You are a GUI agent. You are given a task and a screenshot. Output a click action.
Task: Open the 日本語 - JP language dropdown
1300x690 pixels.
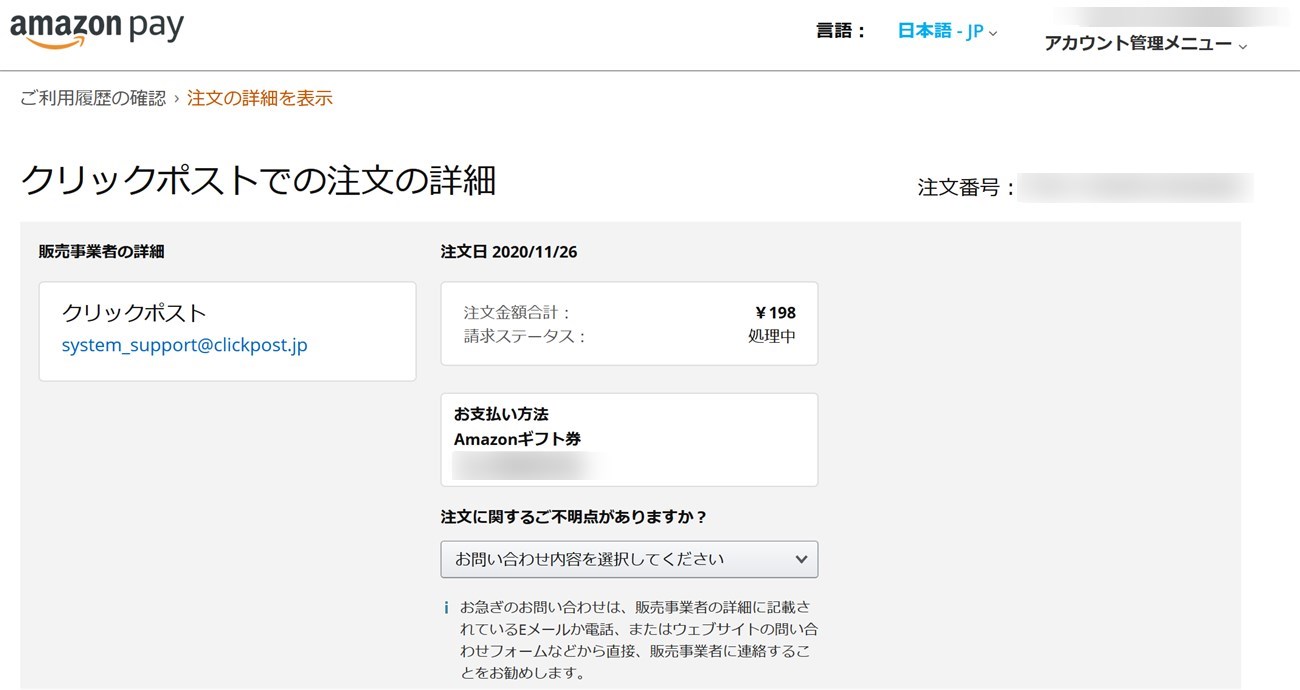(947, 31)
